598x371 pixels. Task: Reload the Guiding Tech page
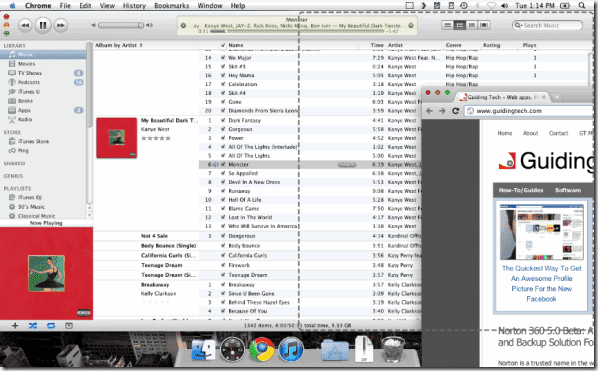point(455,111)
